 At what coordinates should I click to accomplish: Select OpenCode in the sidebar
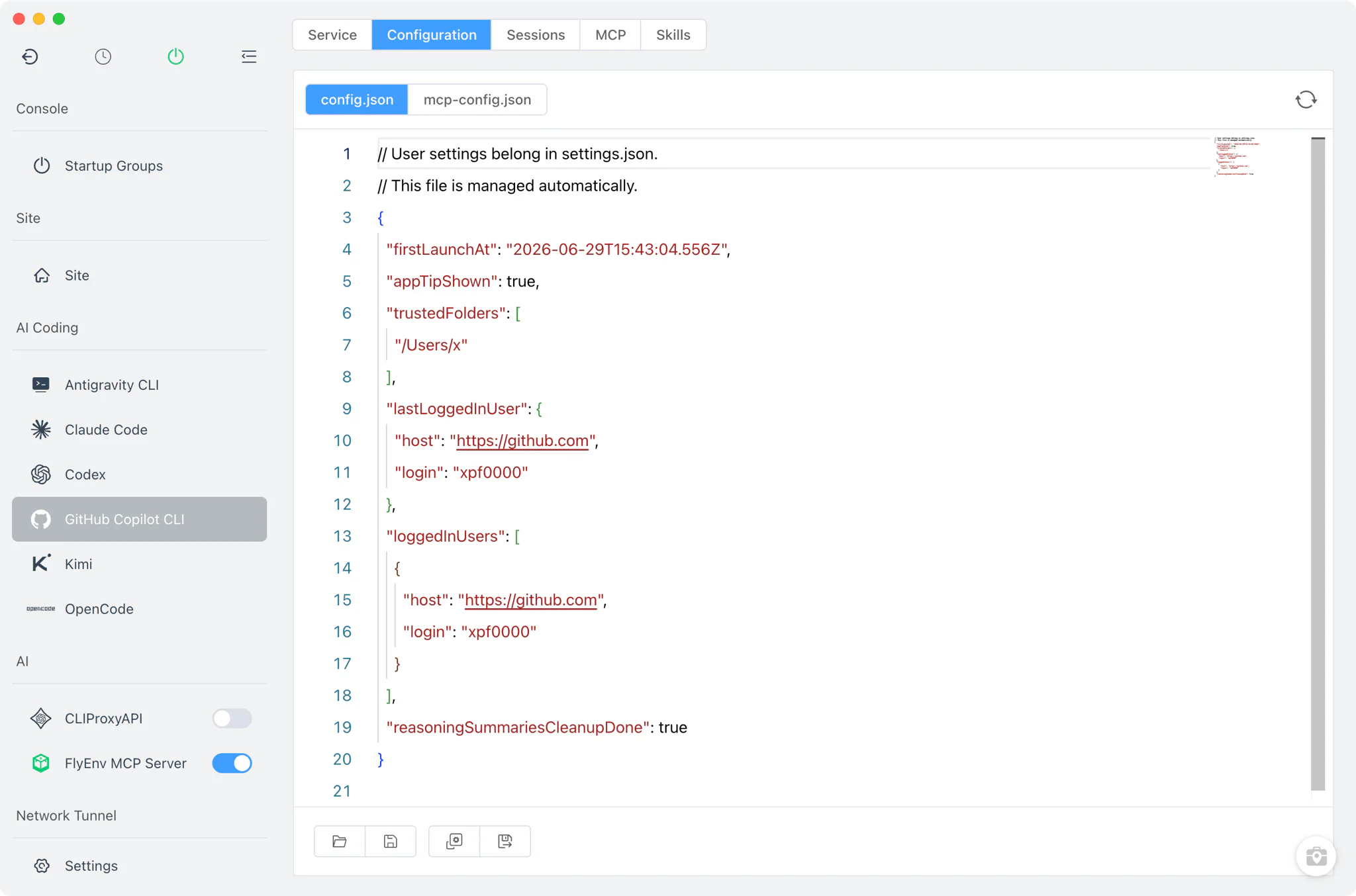coord(140,609)
